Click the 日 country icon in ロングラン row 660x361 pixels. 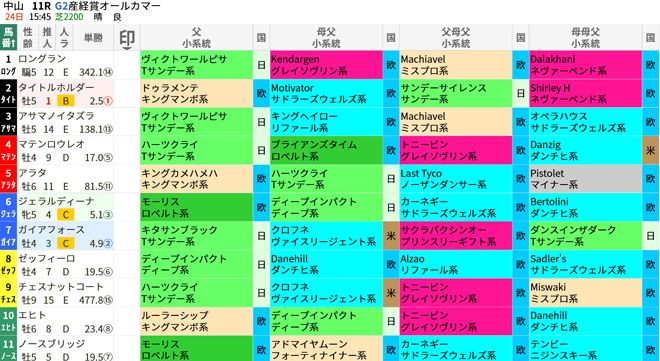tap(261, 65)
